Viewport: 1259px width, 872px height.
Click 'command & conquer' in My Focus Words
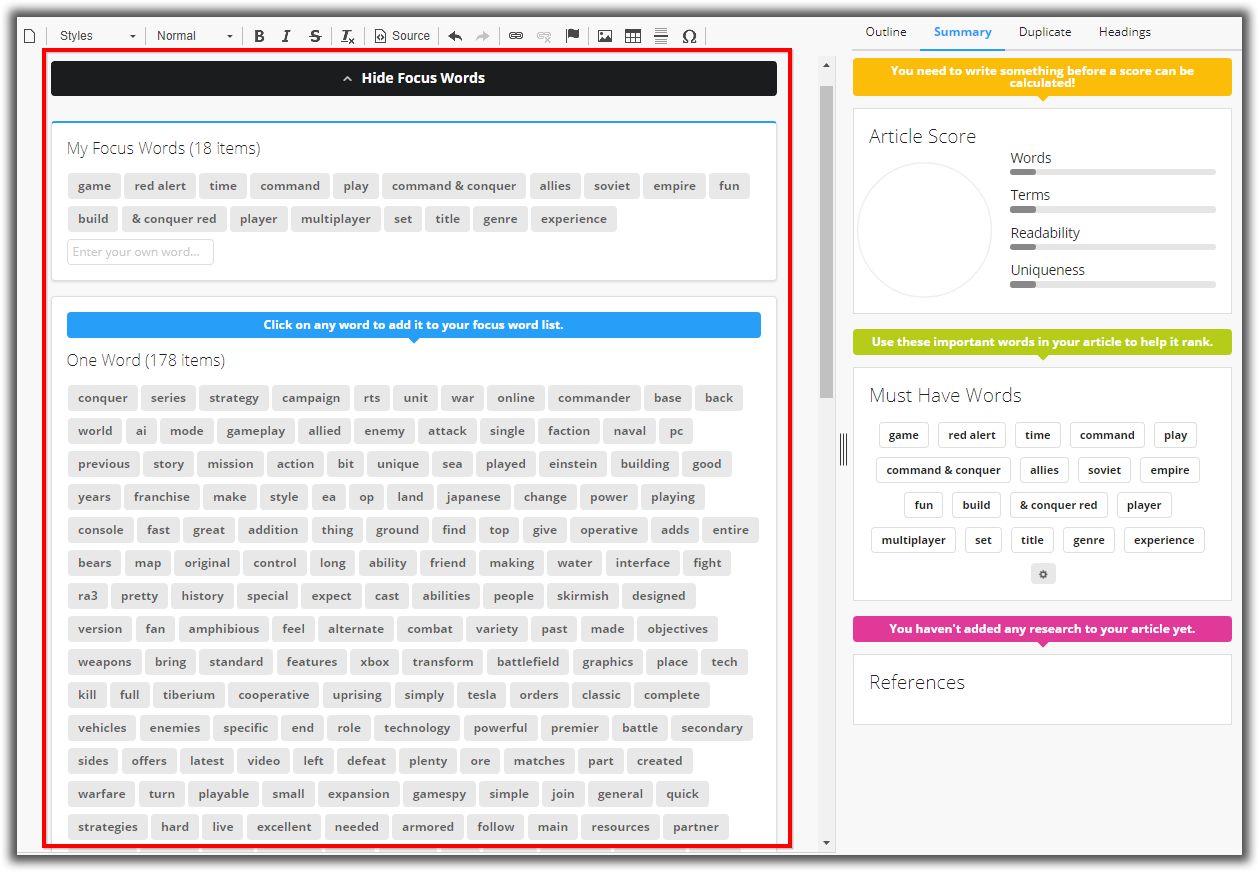454,186
